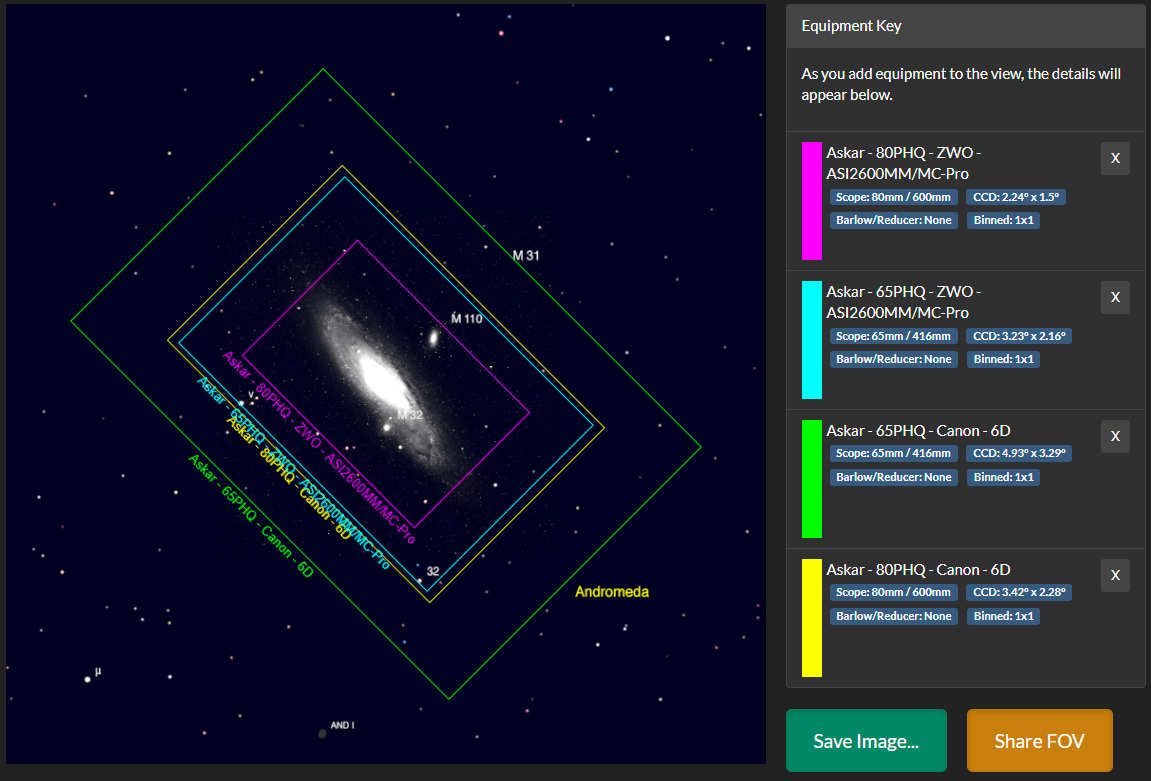The width and height of the screenshot is (1151, 781).
Task: Share the FOV via Share FOV button
Action: 1039,741
